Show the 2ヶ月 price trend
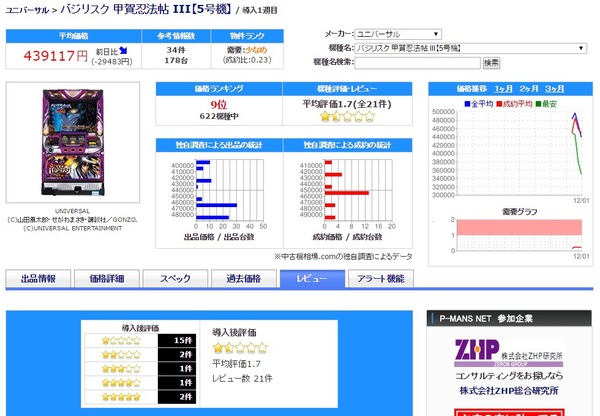Screen dimensions: 600x416 click(x=529, y=89)
